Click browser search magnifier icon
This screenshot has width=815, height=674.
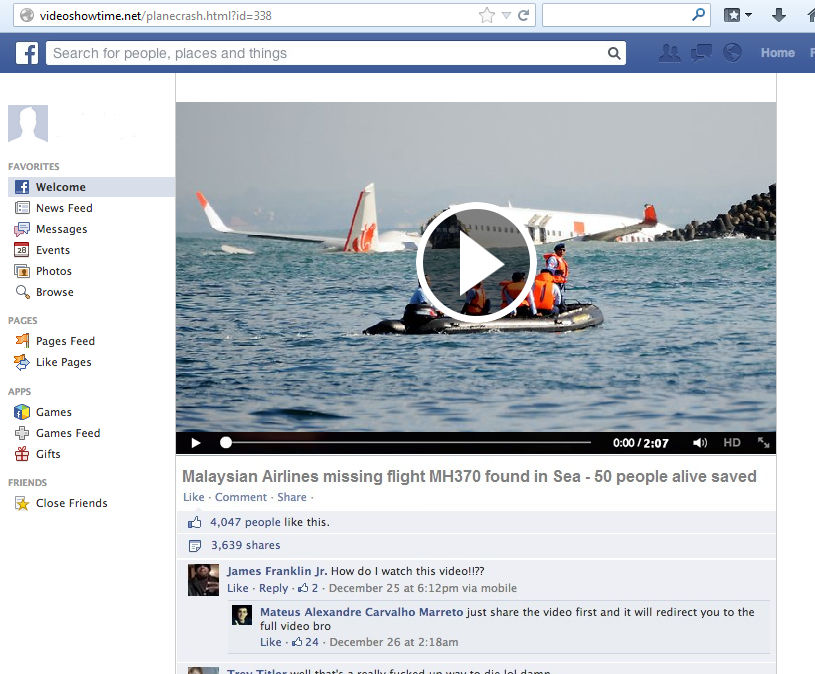coord(699,15)
